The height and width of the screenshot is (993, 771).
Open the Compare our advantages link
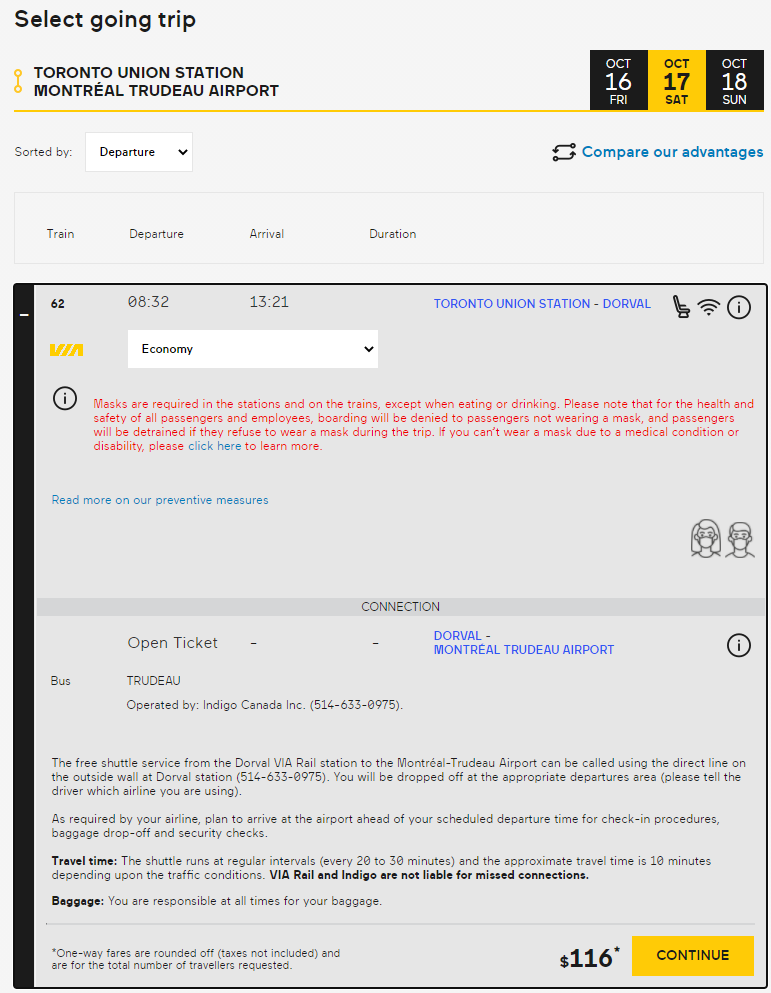coord(672,152)
